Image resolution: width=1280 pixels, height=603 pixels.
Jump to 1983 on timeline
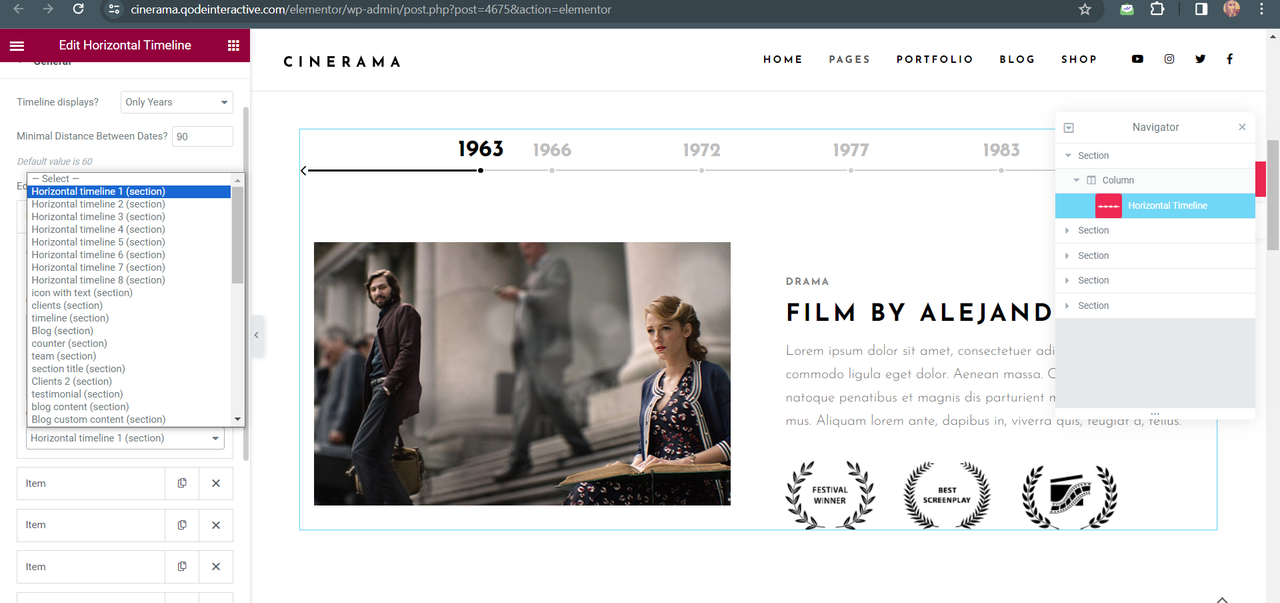[1001, 150]
